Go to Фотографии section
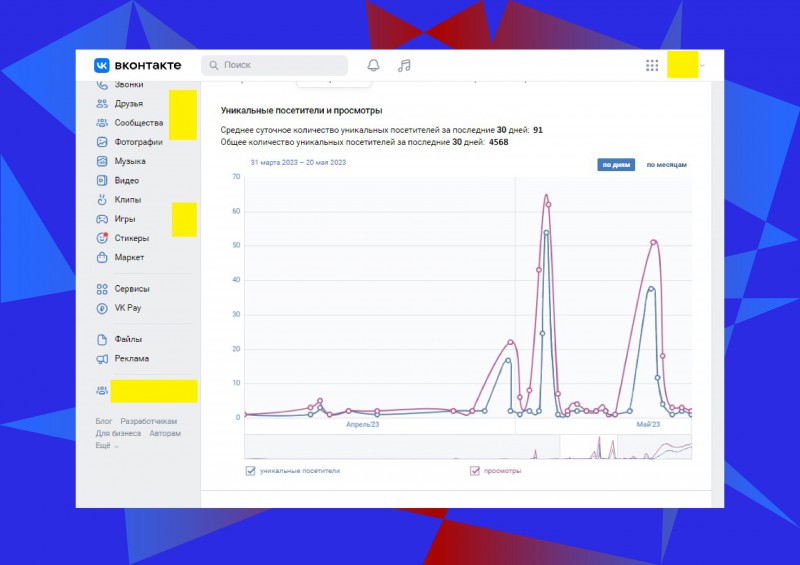 (138, 142)
